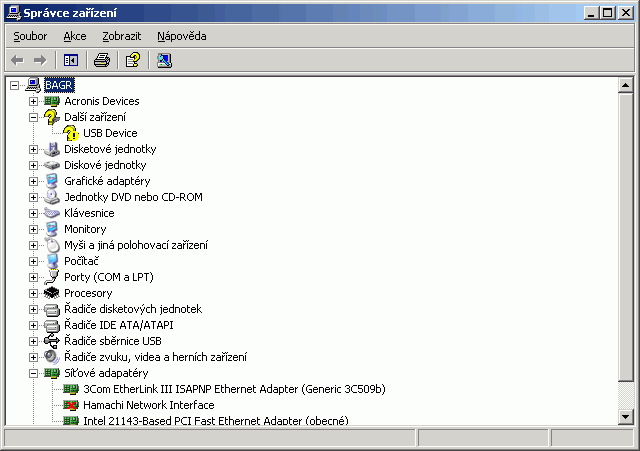Select the USB Device warning icon
This screenshot has width=640, height=451.
(x=71, y=133)
